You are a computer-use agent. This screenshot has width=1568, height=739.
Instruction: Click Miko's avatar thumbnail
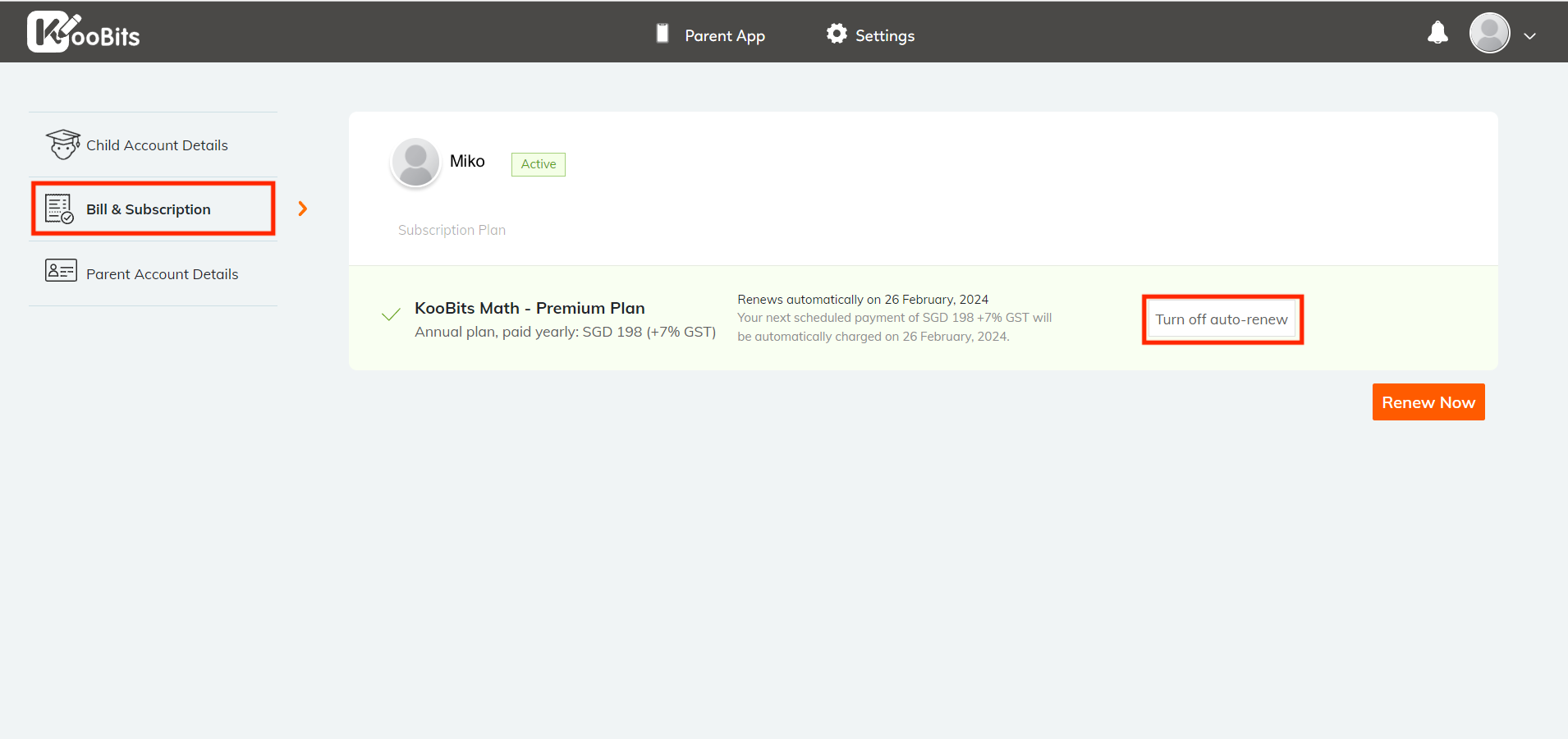pyautogui.click(x=415, y=162)
